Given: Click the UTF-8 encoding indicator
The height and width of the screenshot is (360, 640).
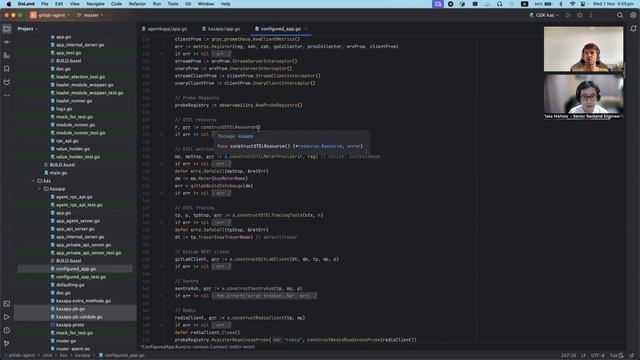Looking at the screenshot, I should click(598, 355).
